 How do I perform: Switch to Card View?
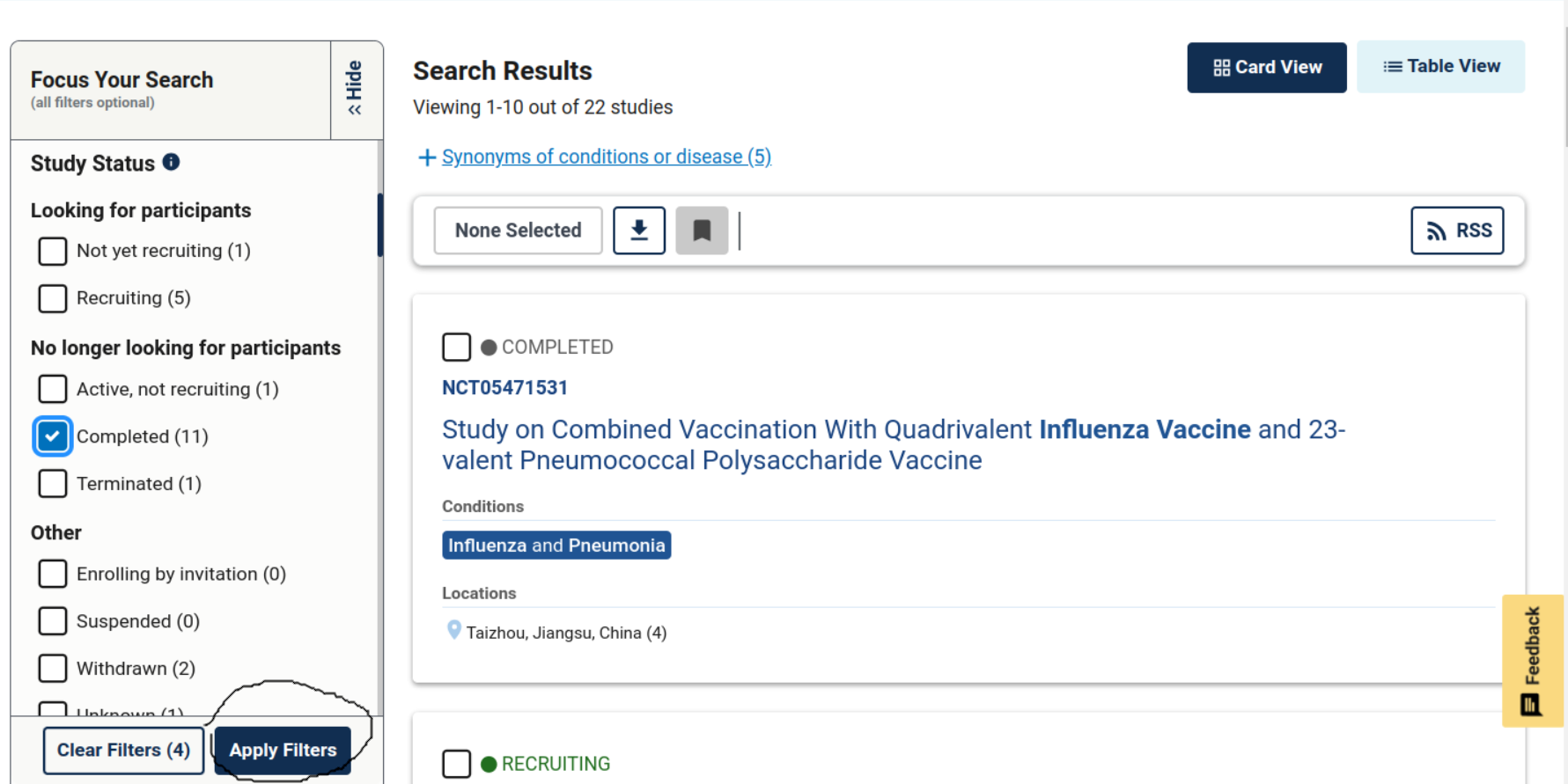[1266, 68]
